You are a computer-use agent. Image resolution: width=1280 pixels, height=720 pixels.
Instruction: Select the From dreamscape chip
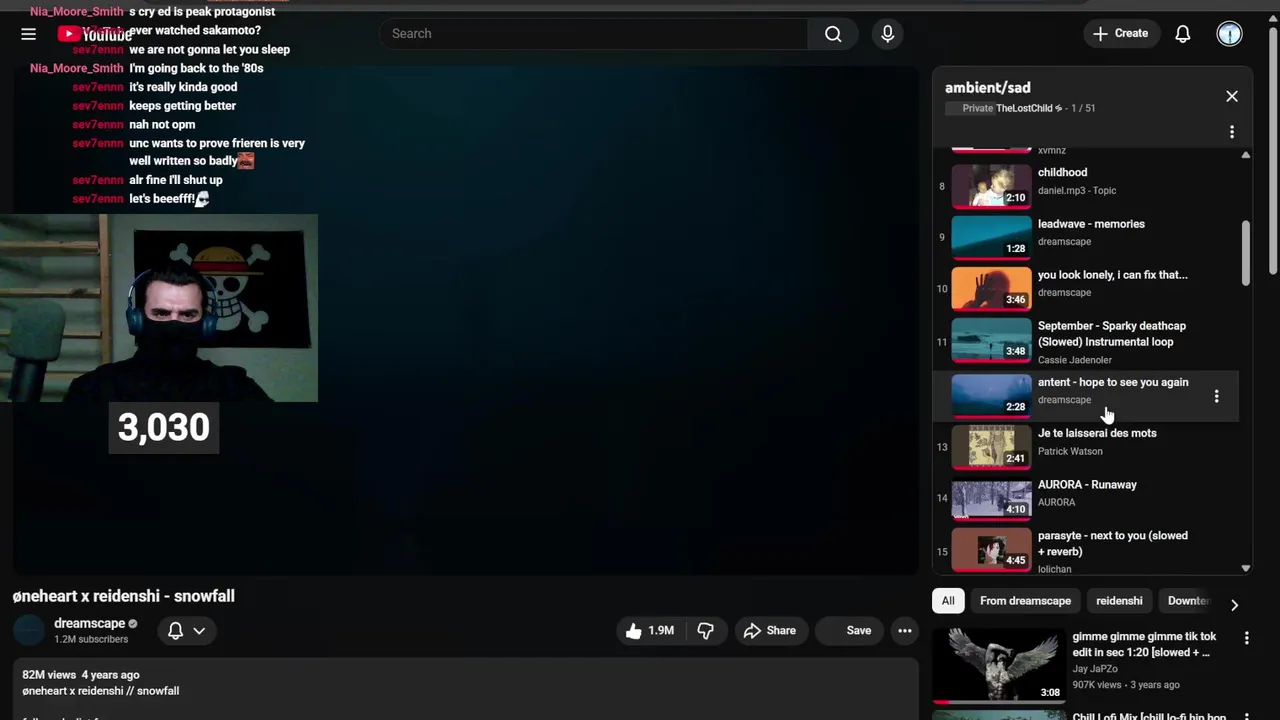tap(1025, 601)
